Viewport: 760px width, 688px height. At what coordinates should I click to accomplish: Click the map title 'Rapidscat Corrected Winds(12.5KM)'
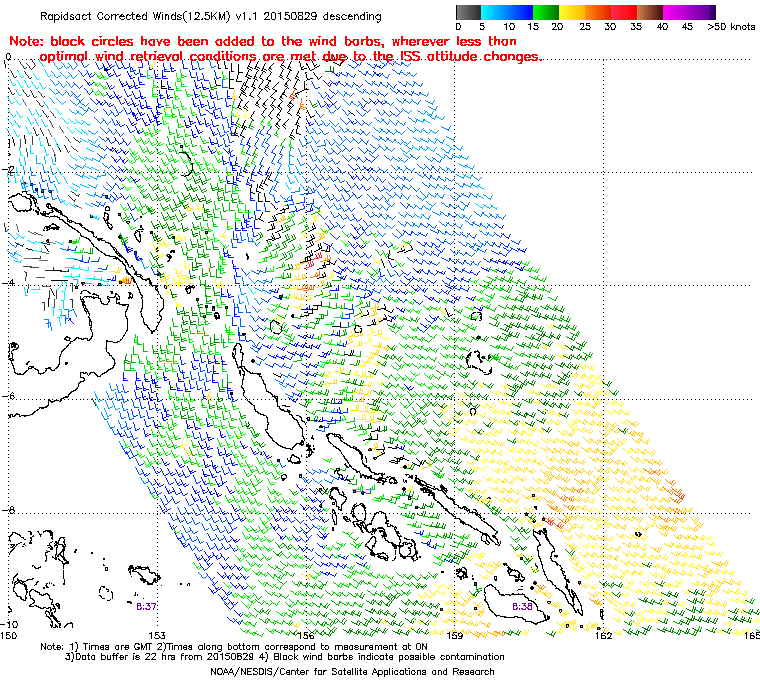tap(135, 16)
